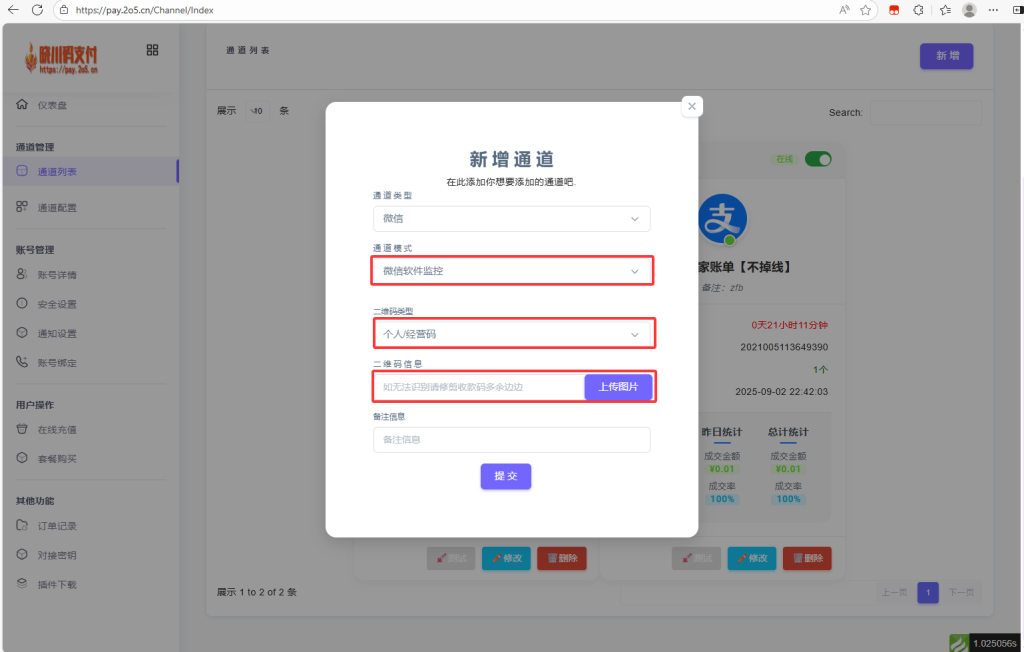Open 订单记录 in the sidebar
1024x652 pixels.
coord(57,526)
